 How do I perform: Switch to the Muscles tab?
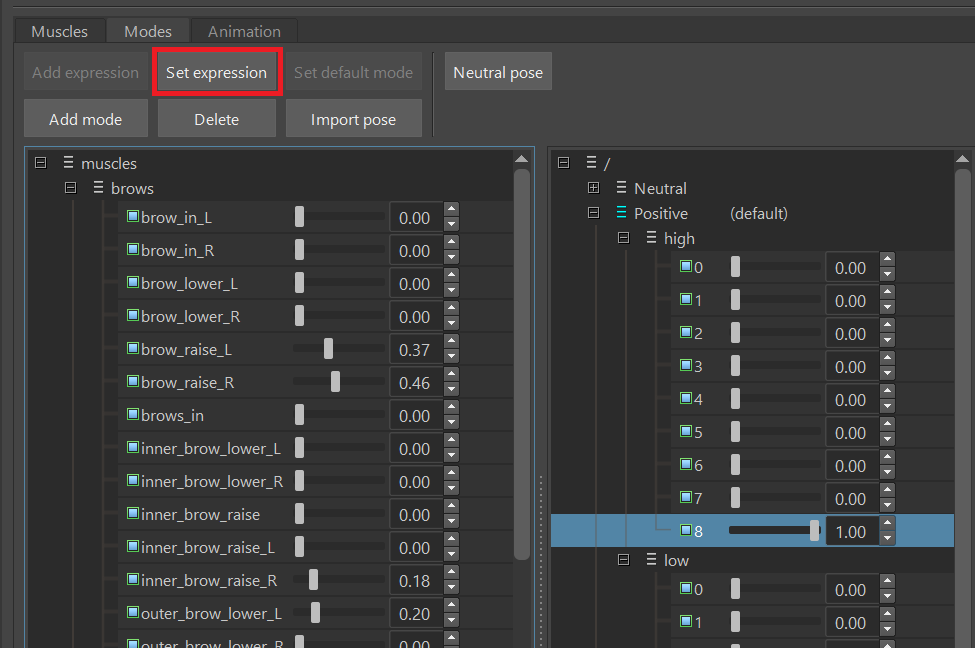click(59, 31)
